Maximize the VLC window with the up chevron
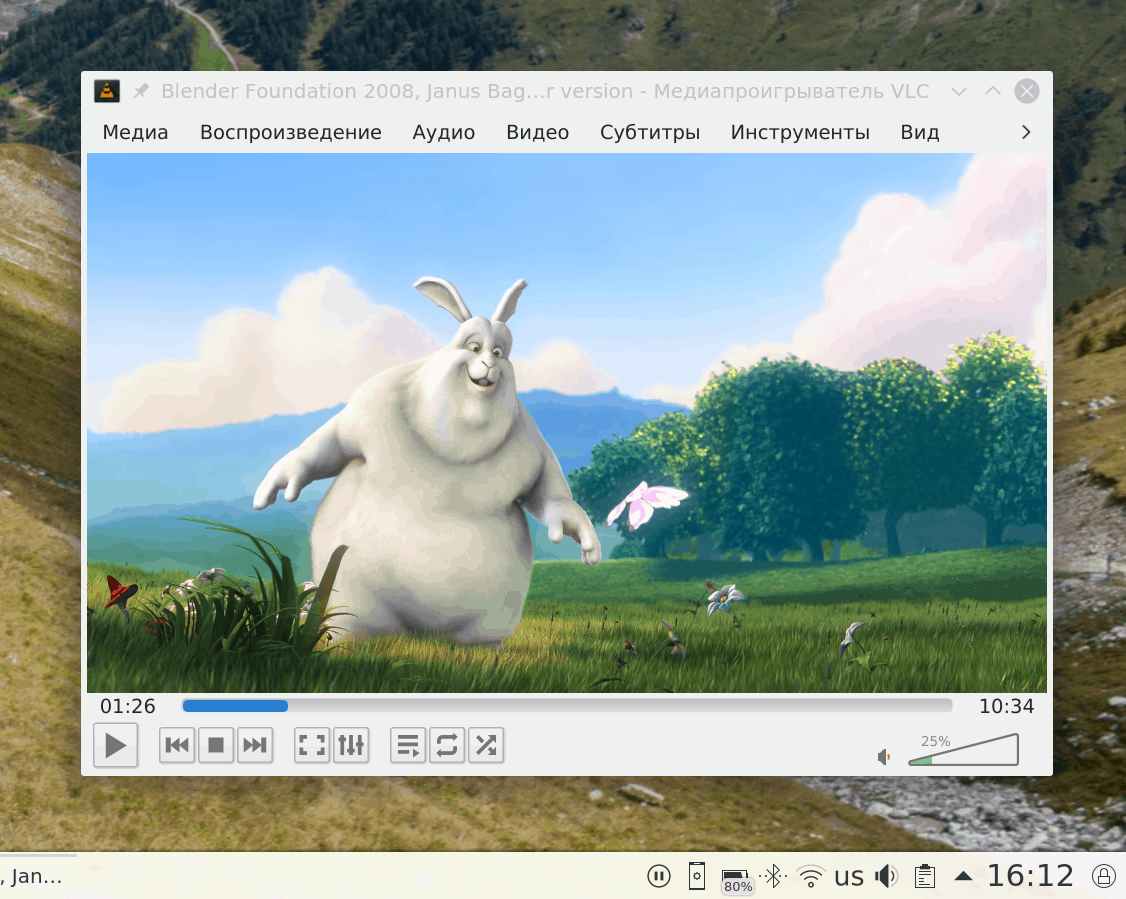The height and width of the screenshot is (899, 1126). 992,91
